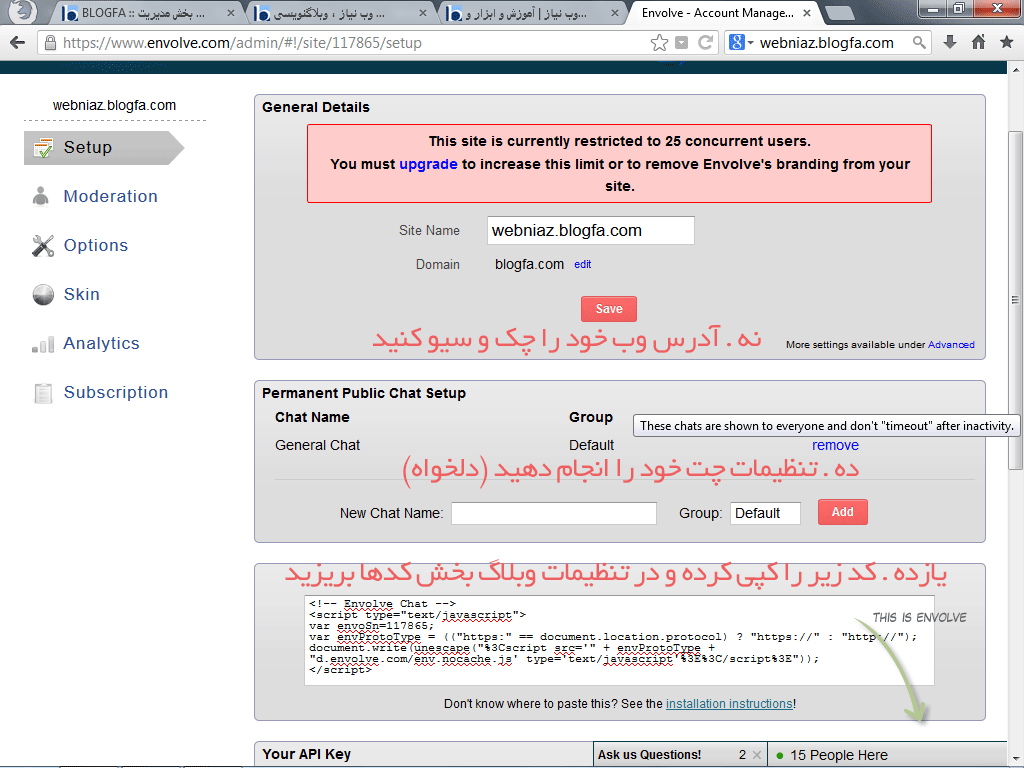Screen dimensions: 1024x768
Task: Click the webniaz.blogfa.com search box
Action: 829,43
